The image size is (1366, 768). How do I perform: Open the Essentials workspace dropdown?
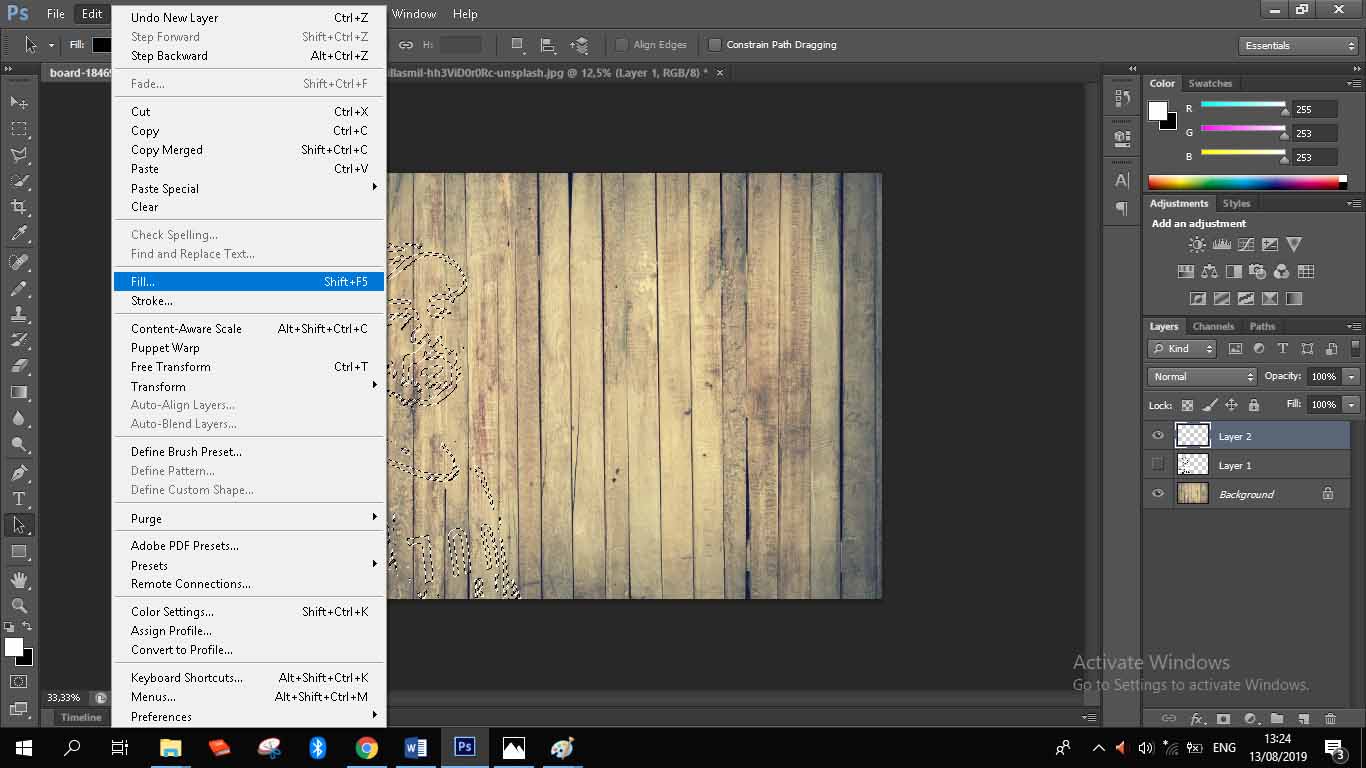(1298, 46)
